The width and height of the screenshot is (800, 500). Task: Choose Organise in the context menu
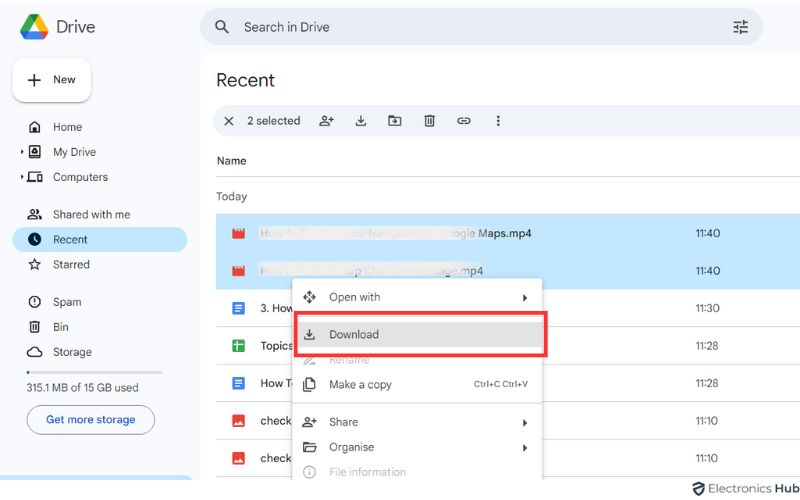pos(417,447)
